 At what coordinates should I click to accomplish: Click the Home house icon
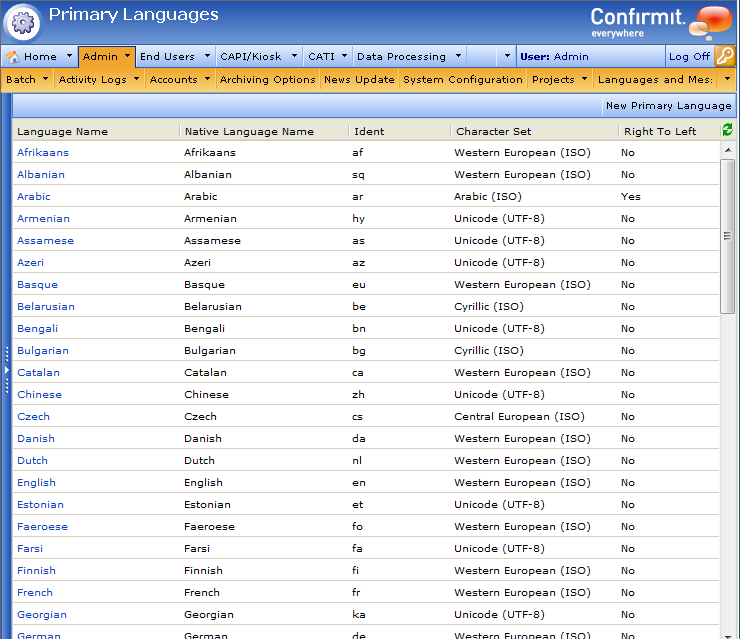point(13,57)
